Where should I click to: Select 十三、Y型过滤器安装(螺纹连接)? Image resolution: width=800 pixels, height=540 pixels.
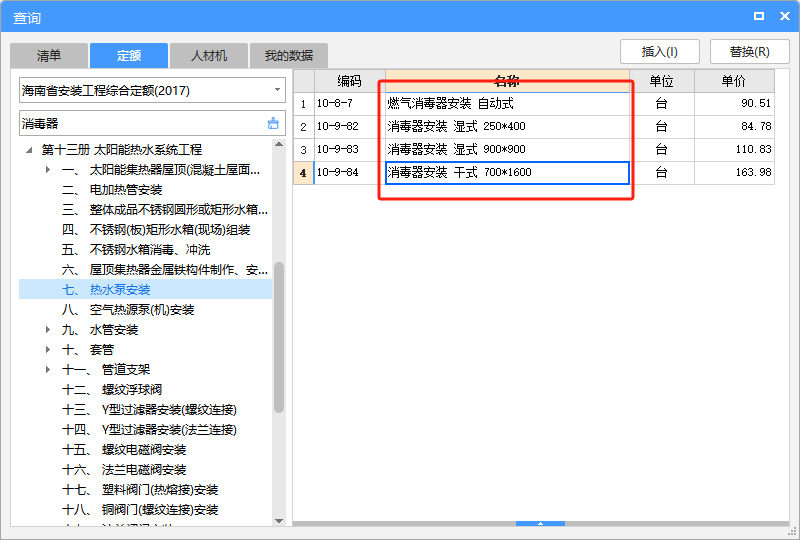149,410
